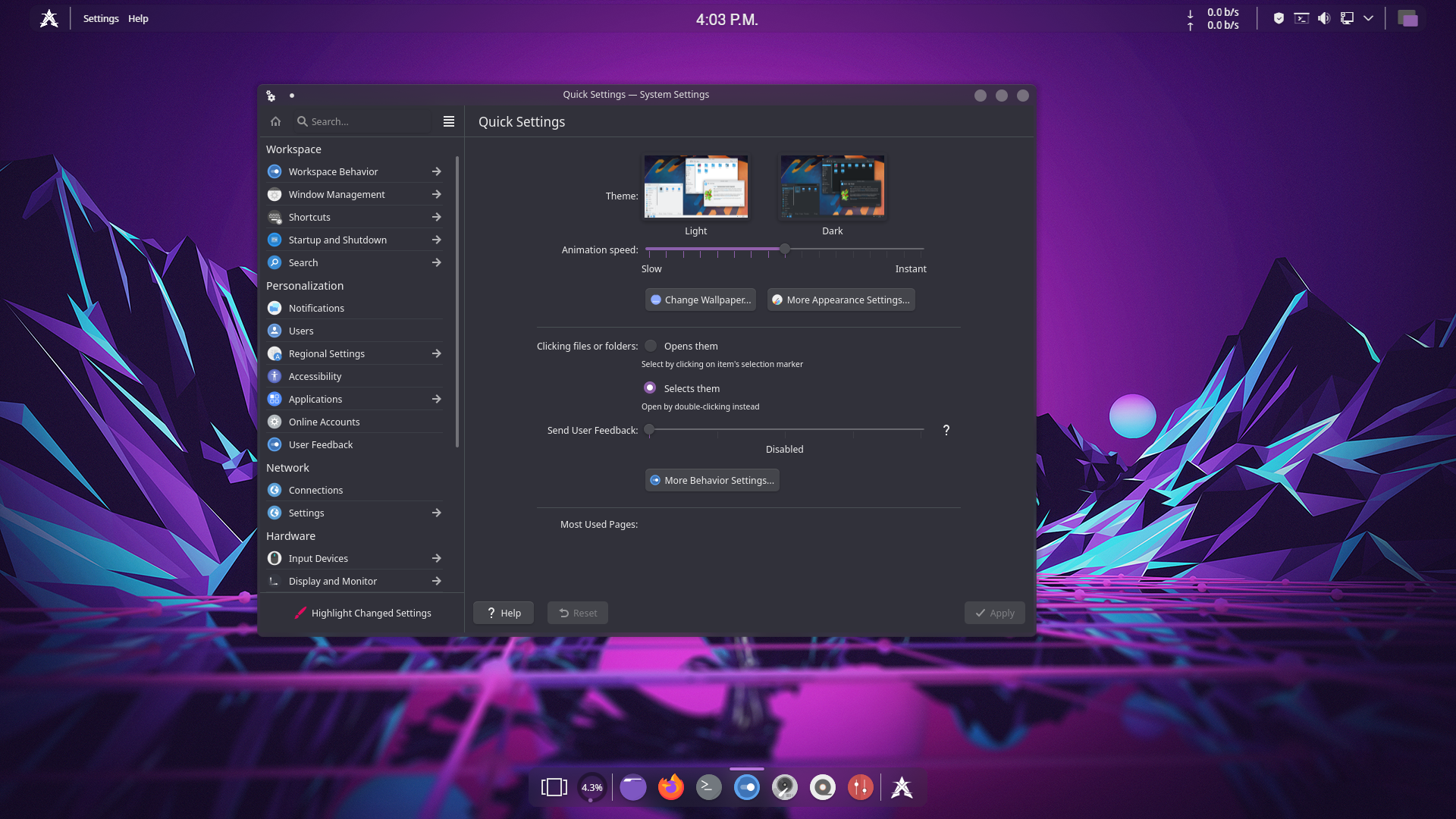Select the Dark theme thumbnail
Screen dimensions: 1456x819
coord(832,187)
